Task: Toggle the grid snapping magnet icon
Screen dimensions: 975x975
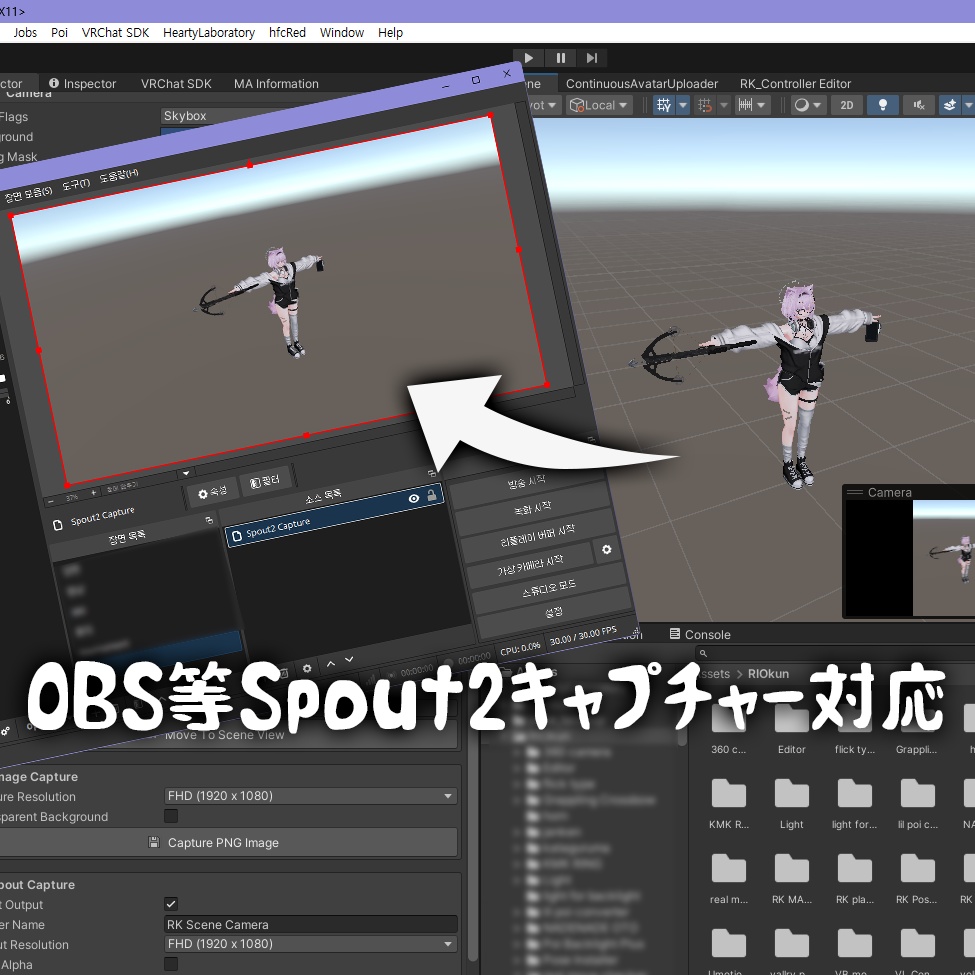Action: pos(705,105)
